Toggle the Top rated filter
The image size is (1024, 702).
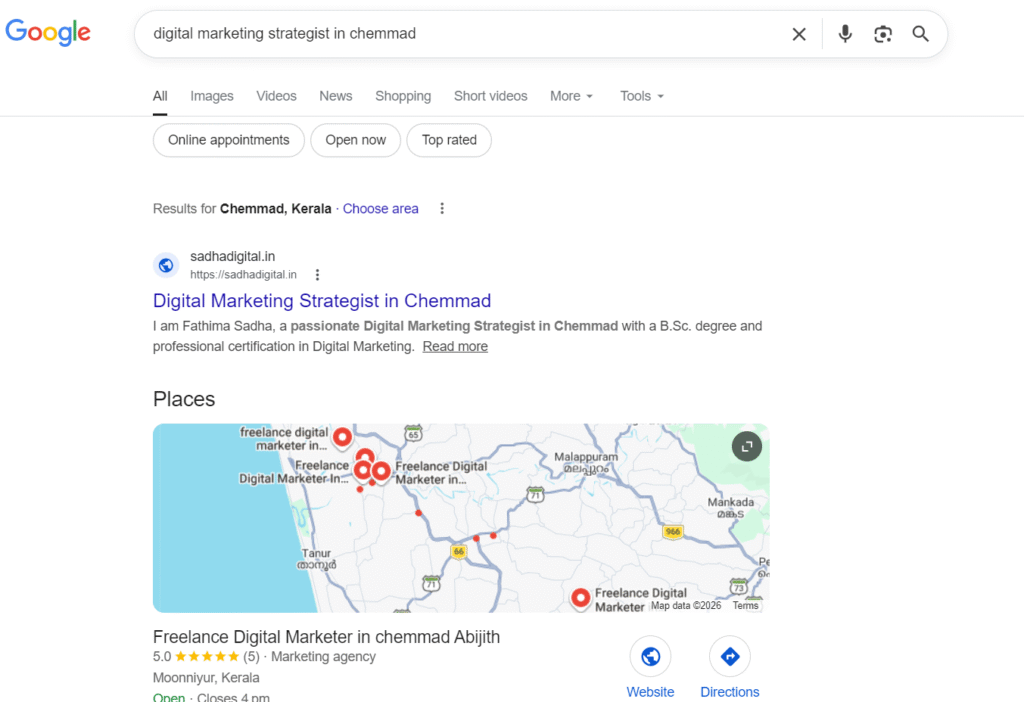click(449, 140)
